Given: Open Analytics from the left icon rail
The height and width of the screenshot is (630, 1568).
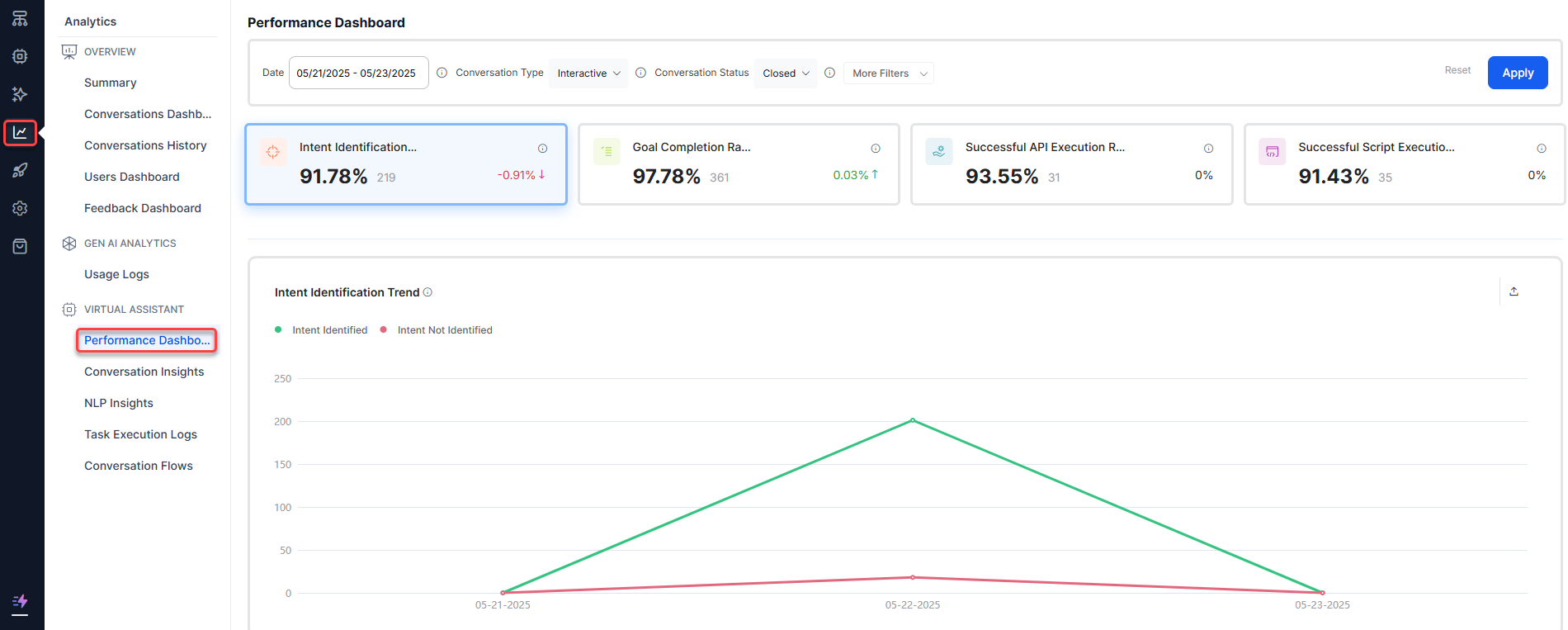Looking at the screenshot, I should point(20,133).
